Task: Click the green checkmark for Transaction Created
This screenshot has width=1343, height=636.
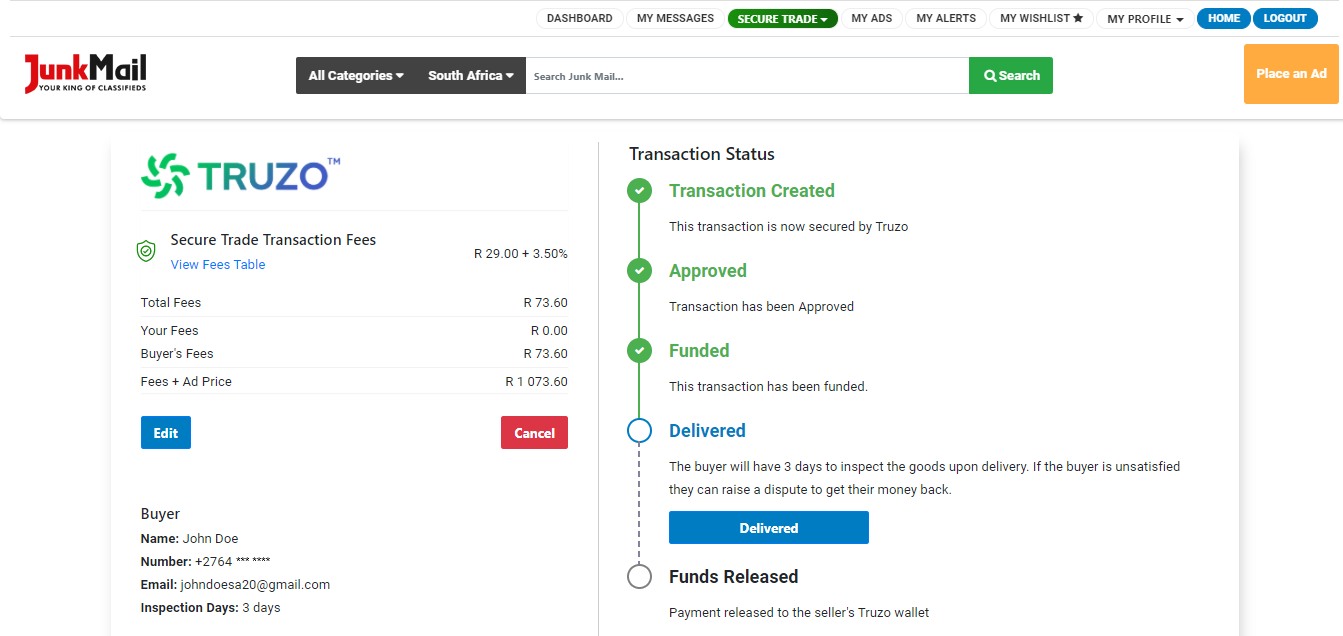Action: pos(639,190)
